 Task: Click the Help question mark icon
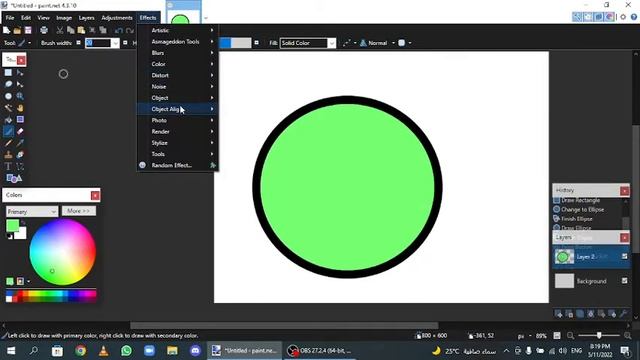point(633,17)
